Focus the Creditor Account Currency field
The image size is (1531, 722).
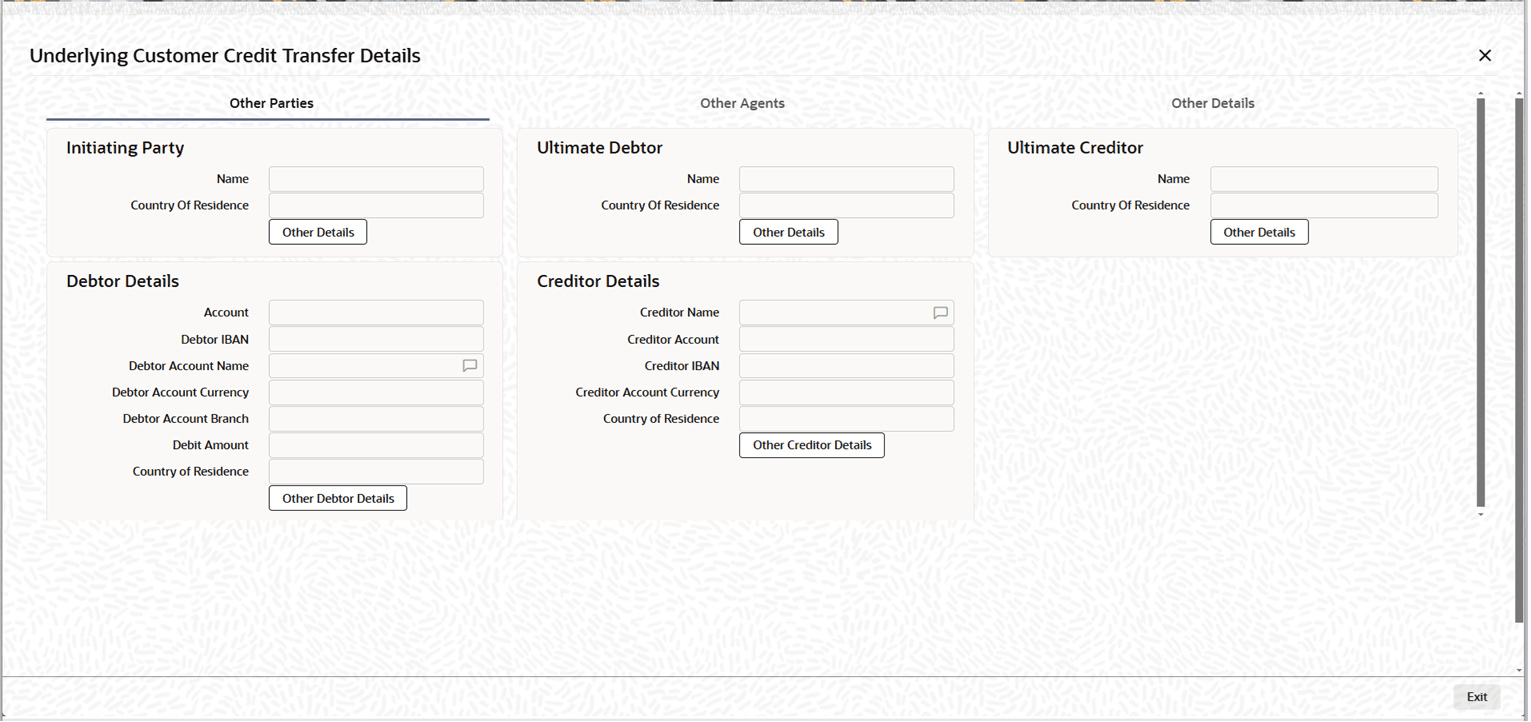(847, 392)
